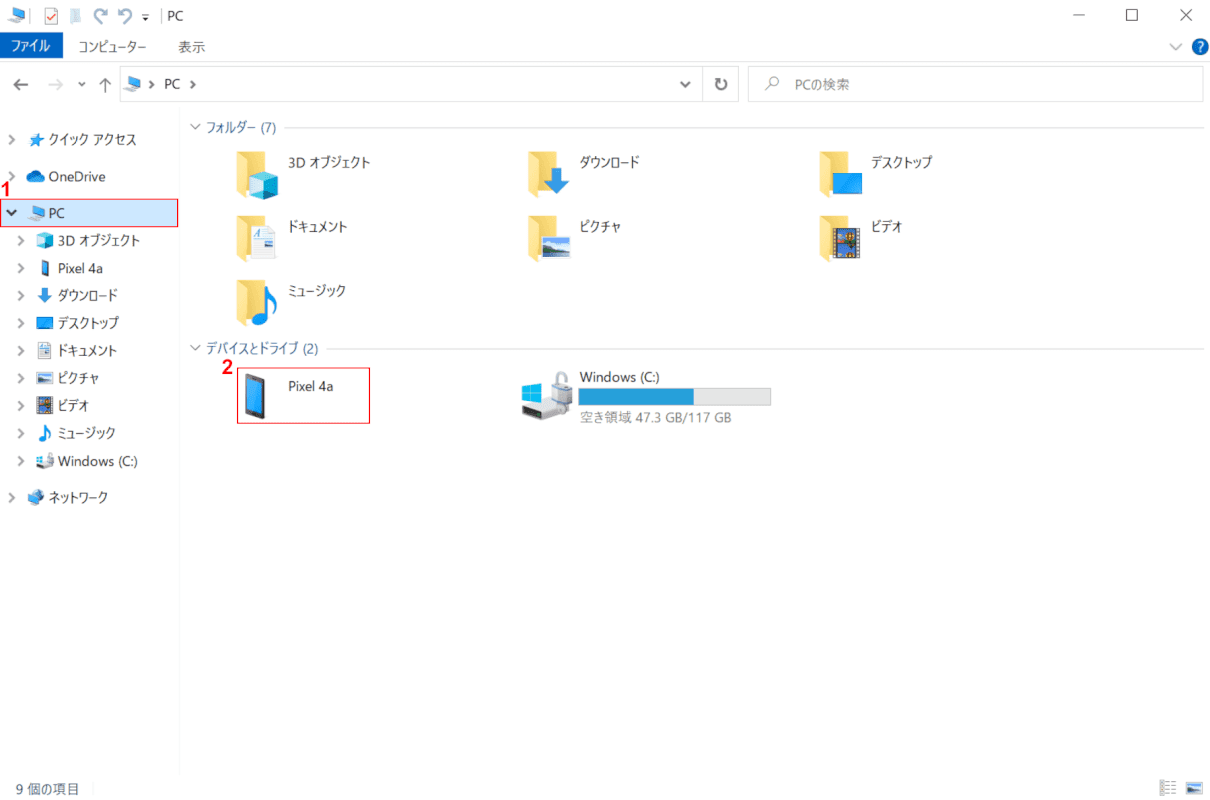Select ドキュメント in the navigation tree
The height and width of the screenshot is (800, 1210).
click(x=76, y=351)
